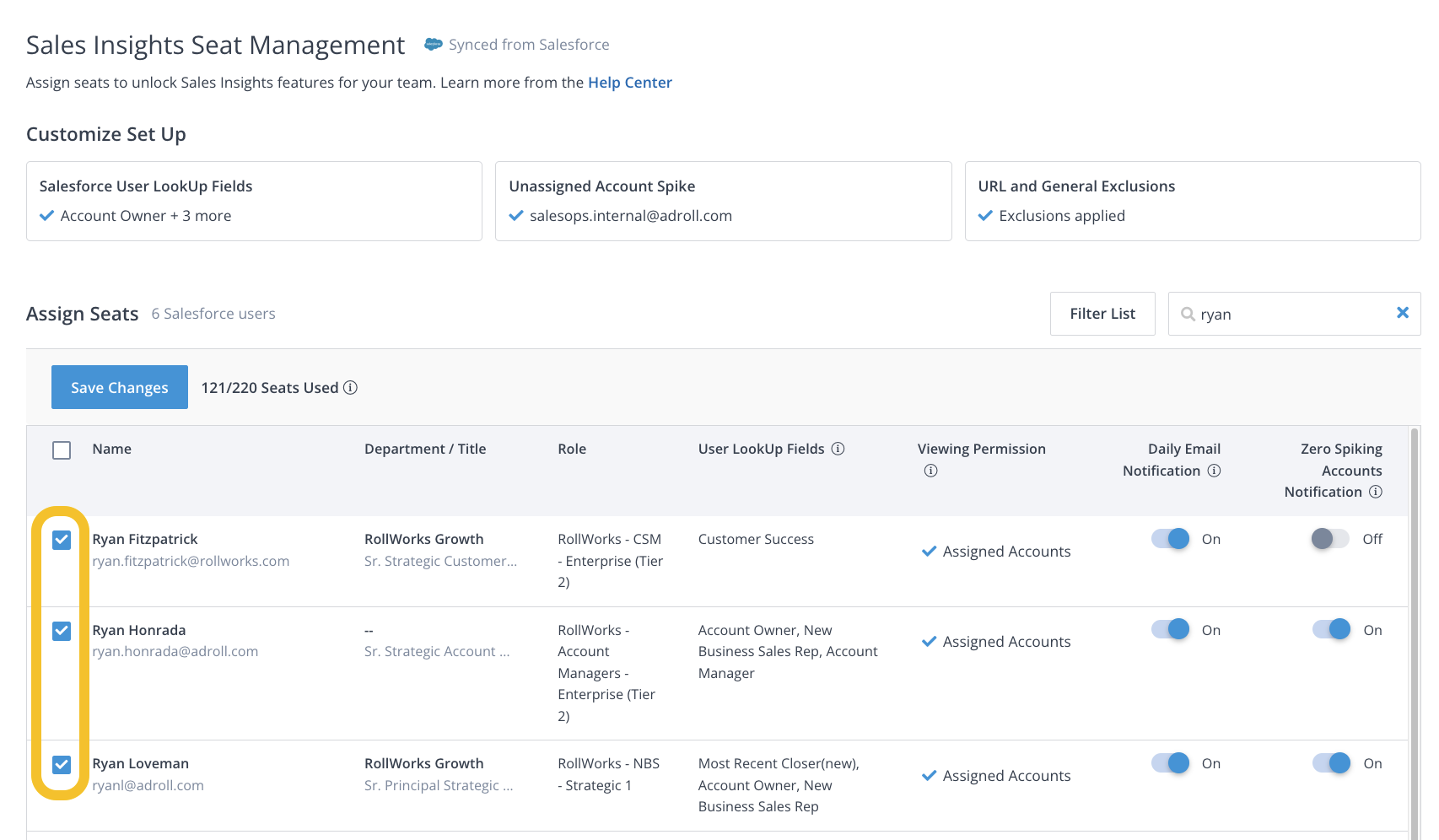The width and height of the screenshot is (1439, 840).
Task: Tick the select-all checkbox in header
Action: point(62,450)
